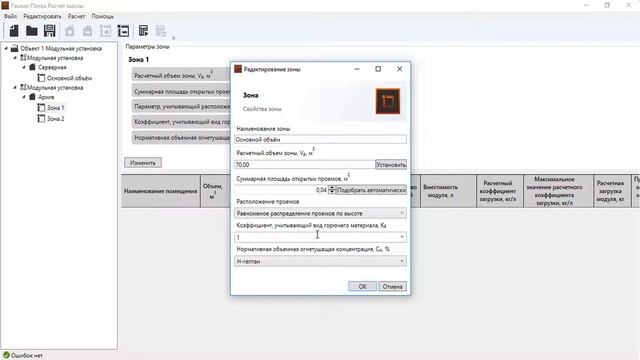Image resolution: width=640 pixels, height=360 pixels.
Task: Click the Объем column header
Action: (x=215, y=191)
